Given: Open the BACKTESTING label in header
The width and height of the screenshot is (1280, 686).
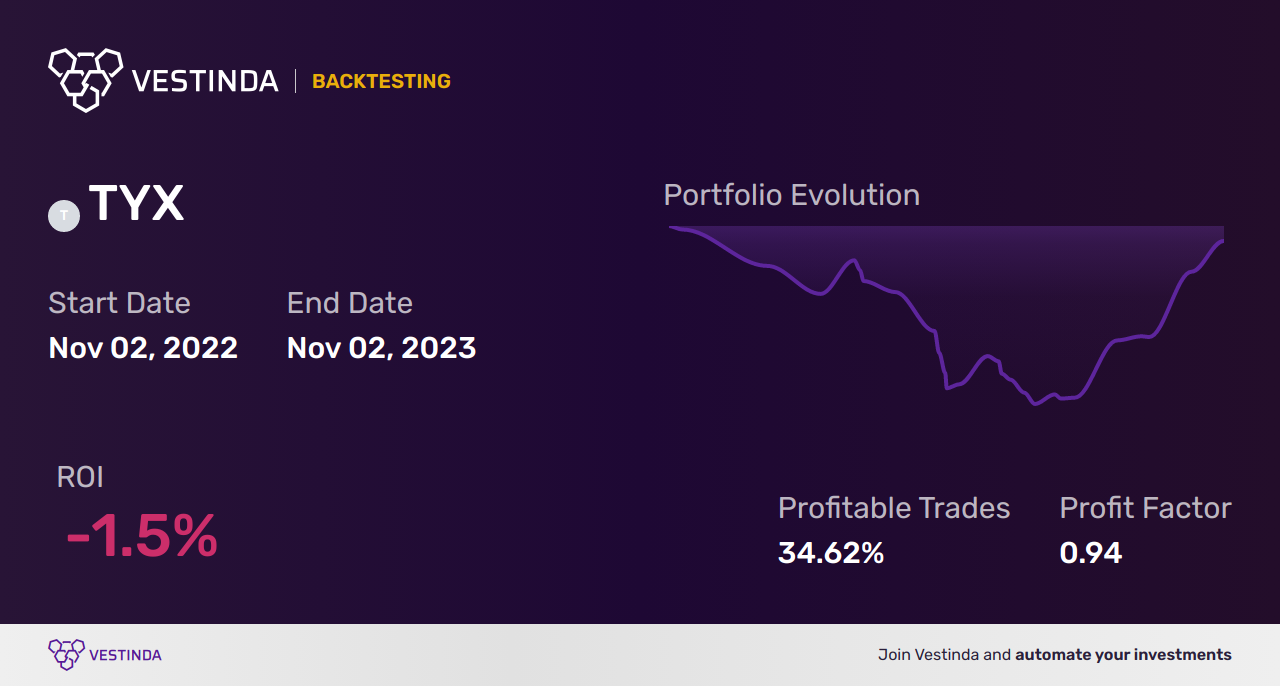Looking at the screenshot, I should pyautogui.click(x=381, y=82).
